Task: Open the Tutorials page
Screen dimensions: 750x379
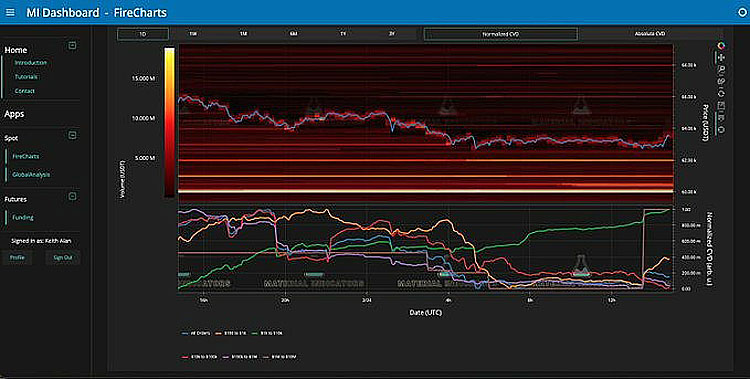Action: pos(26,77)
